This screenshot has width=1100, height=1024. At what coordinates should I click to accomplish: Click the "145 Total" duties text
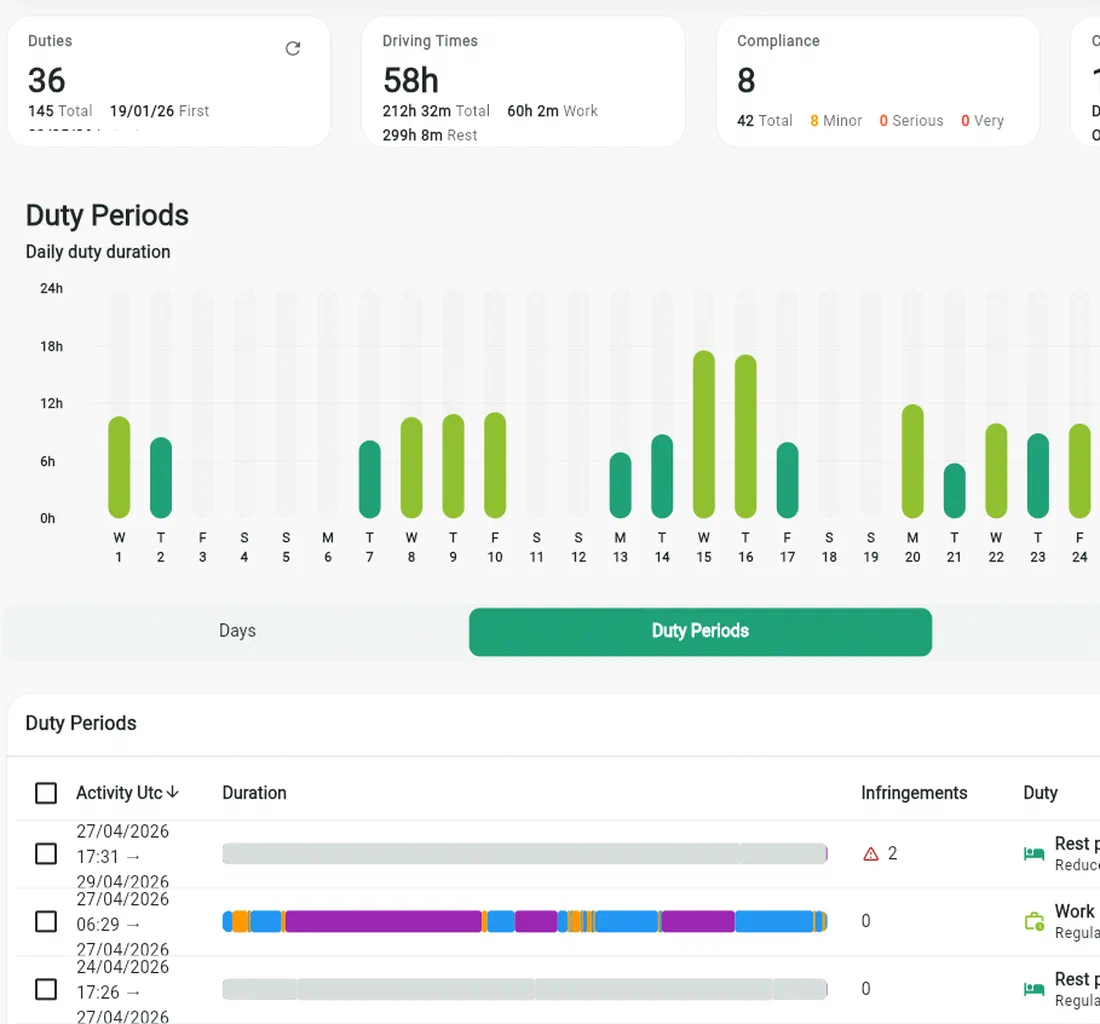[60, 111]
